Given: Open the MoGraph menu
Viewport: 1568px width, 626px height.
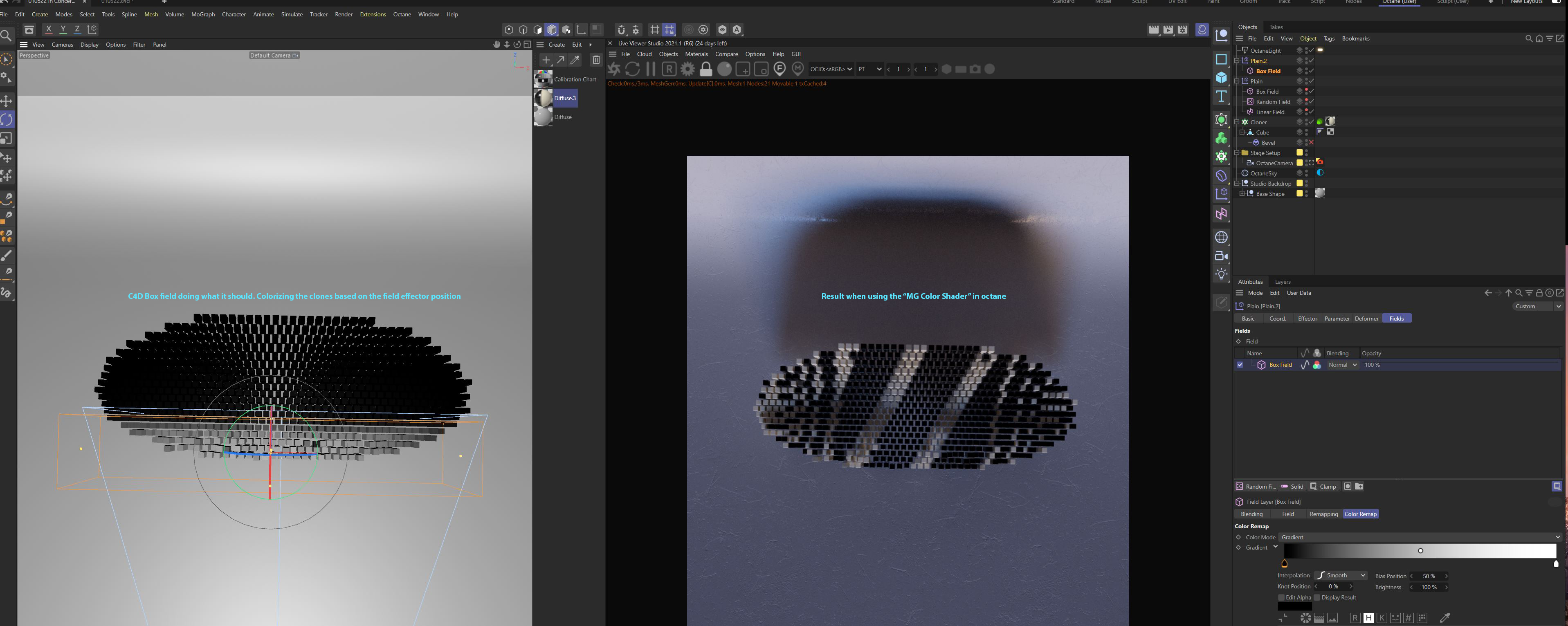Looking at the screenshot, I should pos(203,14).
